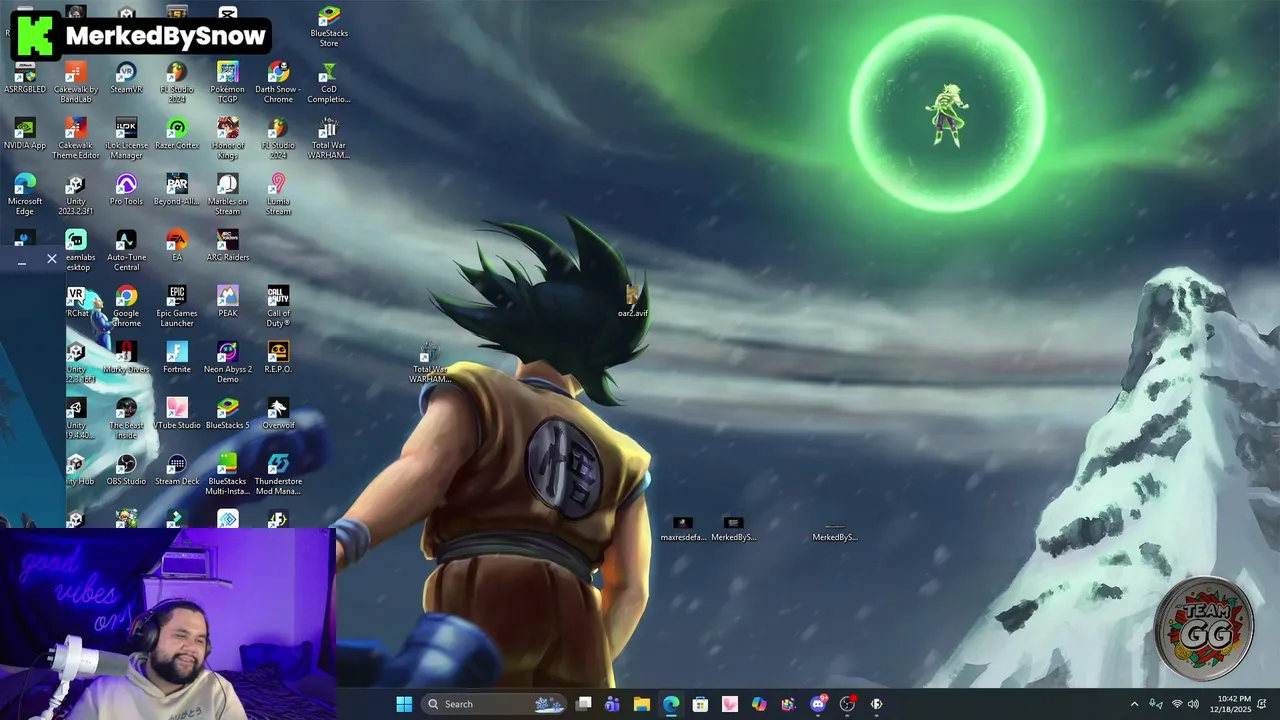The image size is (1280, 720).
Task: Open the Copilot taskbar icon
Action: (759, 704)
